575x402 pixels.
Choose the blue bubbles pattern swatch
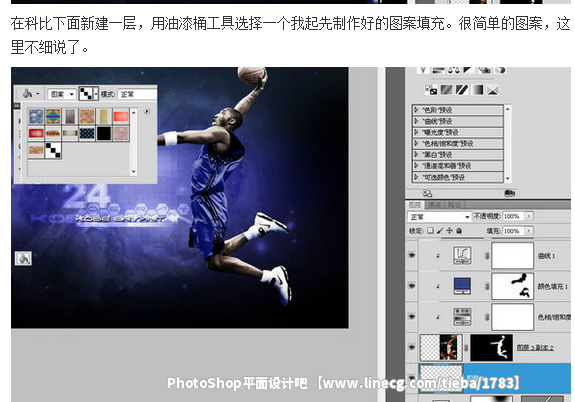coord(36,117)
